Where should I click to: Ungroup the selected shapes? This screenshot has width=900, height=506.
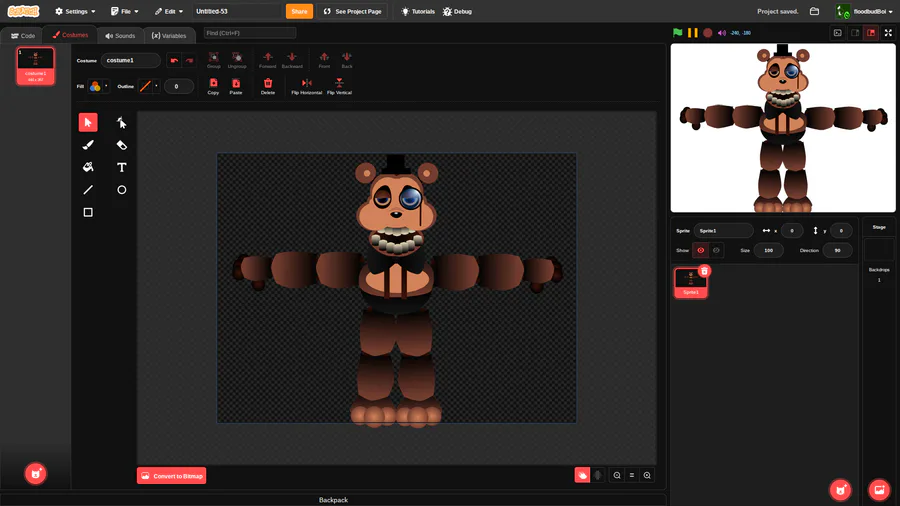[236, 60]
